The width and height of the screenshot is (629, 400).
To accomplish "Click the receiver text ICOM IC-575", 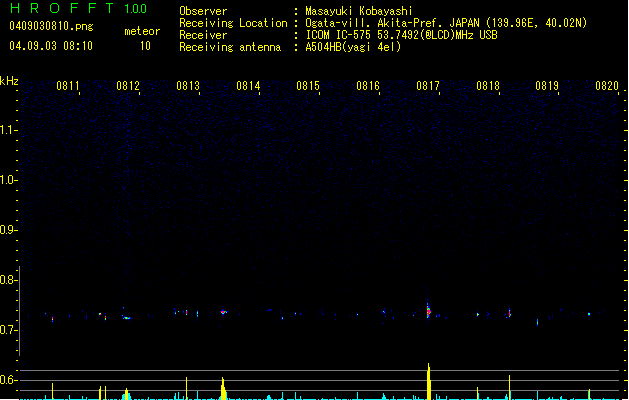I will 338,35.
